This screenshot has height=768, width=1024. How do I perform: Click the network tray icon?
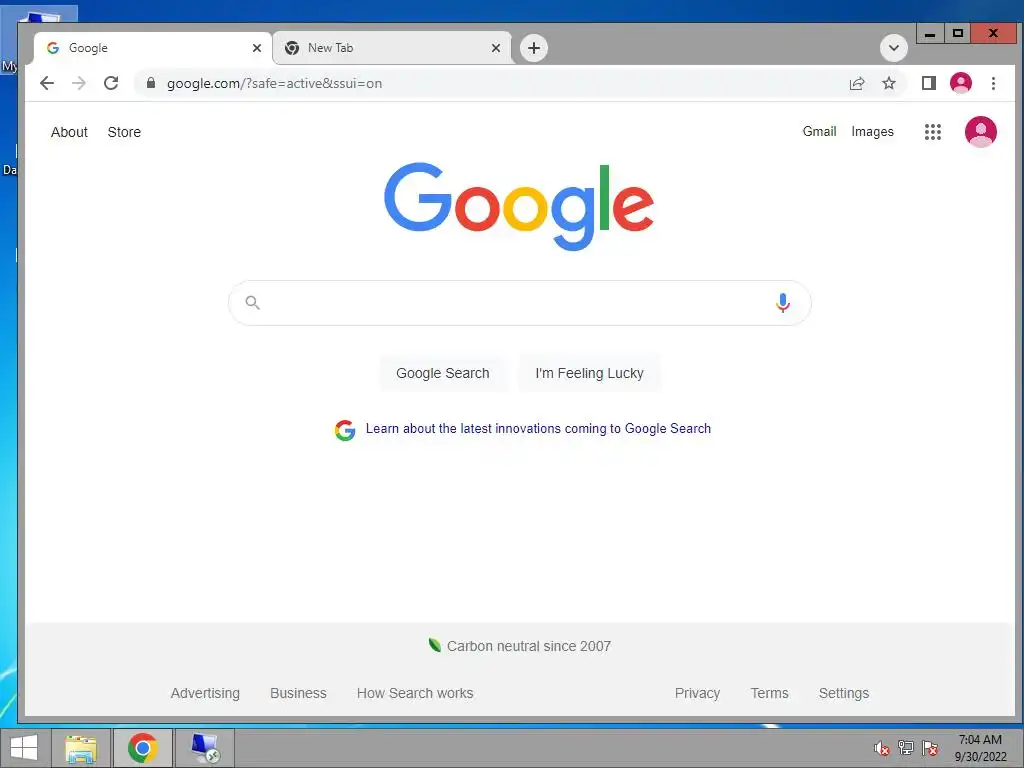(905, 748)
